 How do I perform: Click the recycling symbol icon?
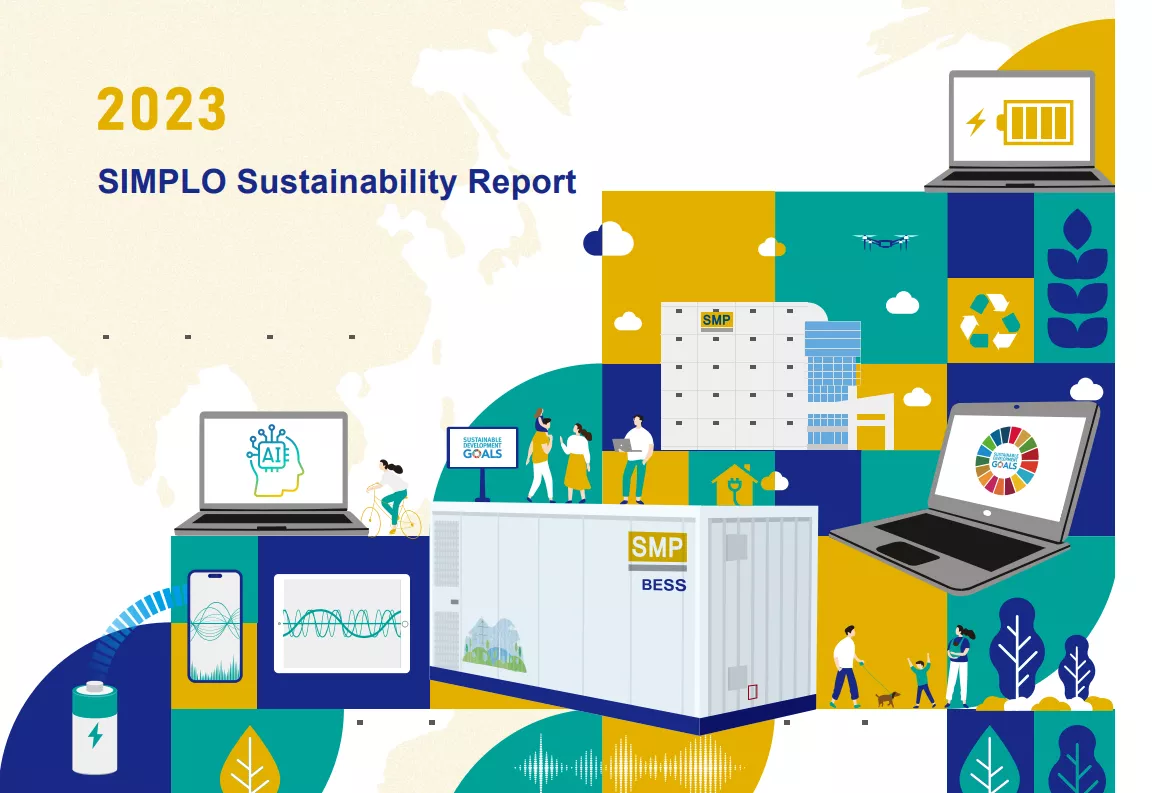(x=989, y=320)
